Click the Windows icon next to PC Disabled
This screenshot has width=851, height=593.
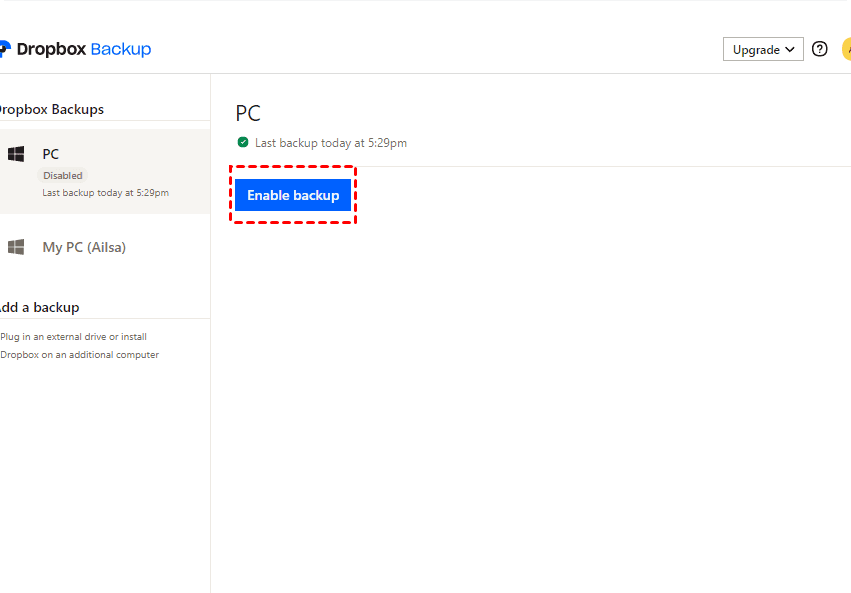coord(16,154)
